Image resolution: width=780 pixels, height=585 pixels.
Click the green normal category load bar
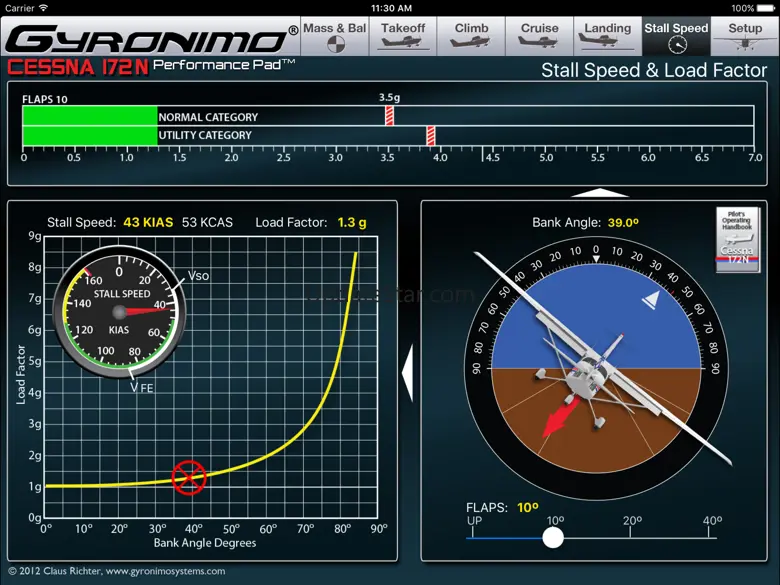click(x=90, y=116)
